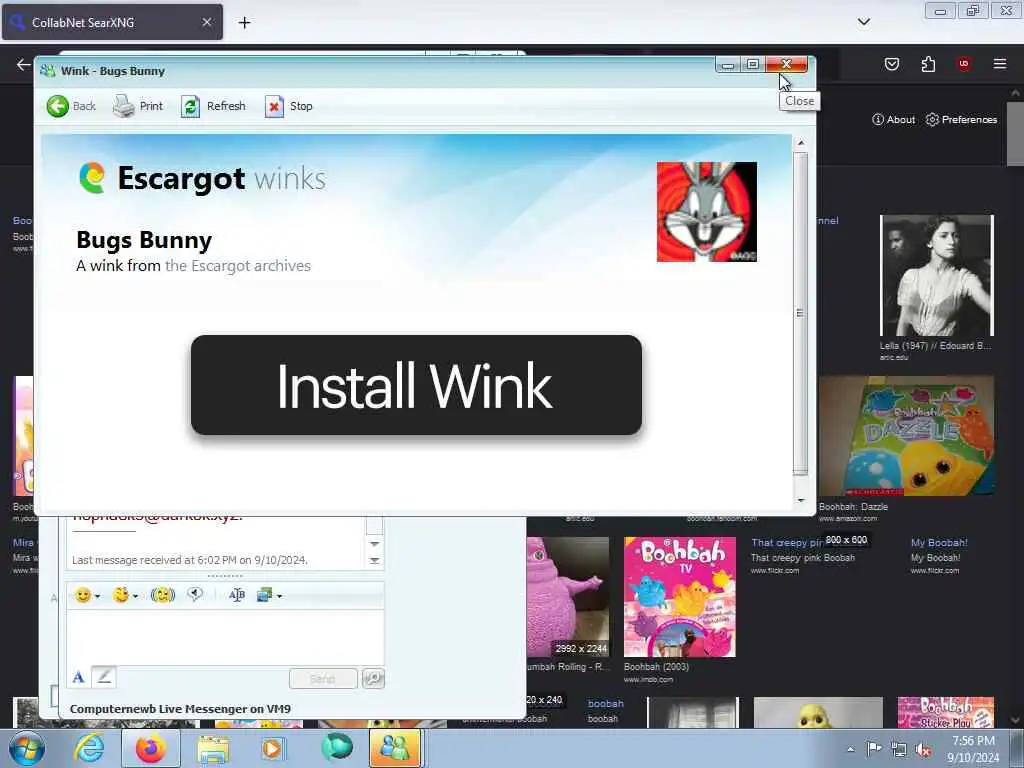Expand the winks dropdown arrow in Messenger
This screenshot has height=768, width=1024.
(135, 596)
